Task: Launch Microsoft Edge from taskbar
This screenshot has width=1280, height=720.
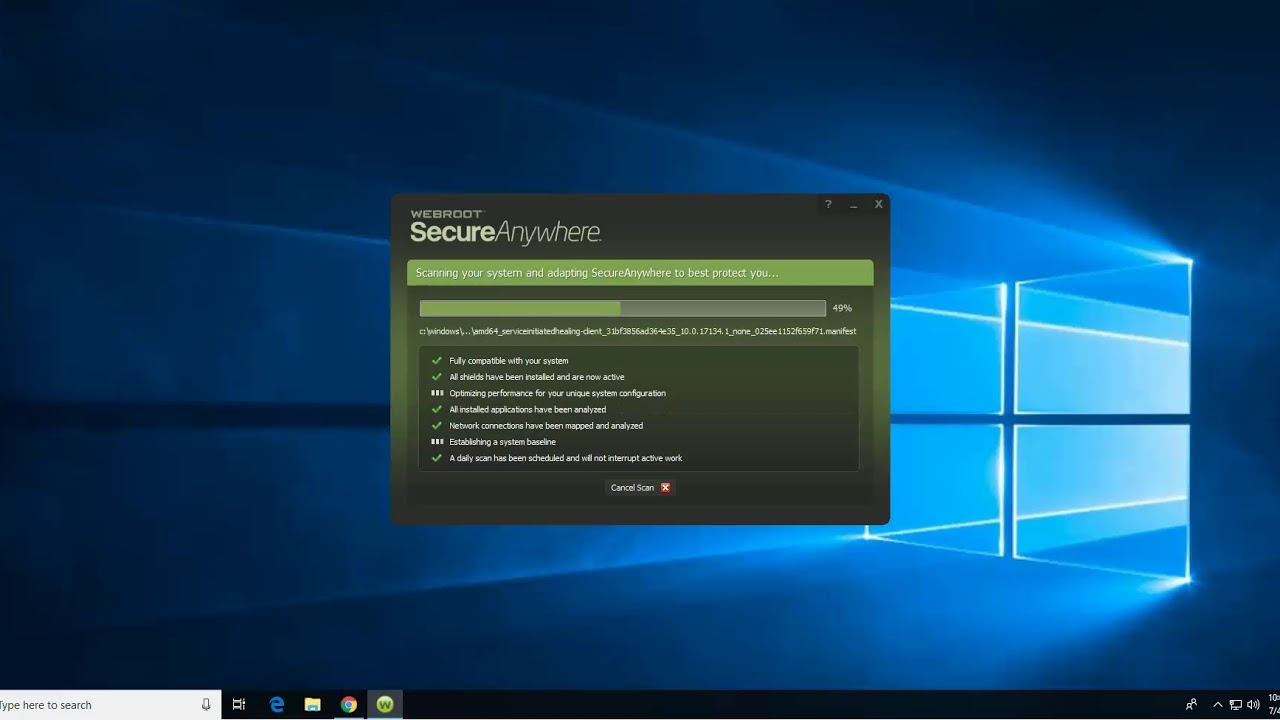Action: click(277, 705)
